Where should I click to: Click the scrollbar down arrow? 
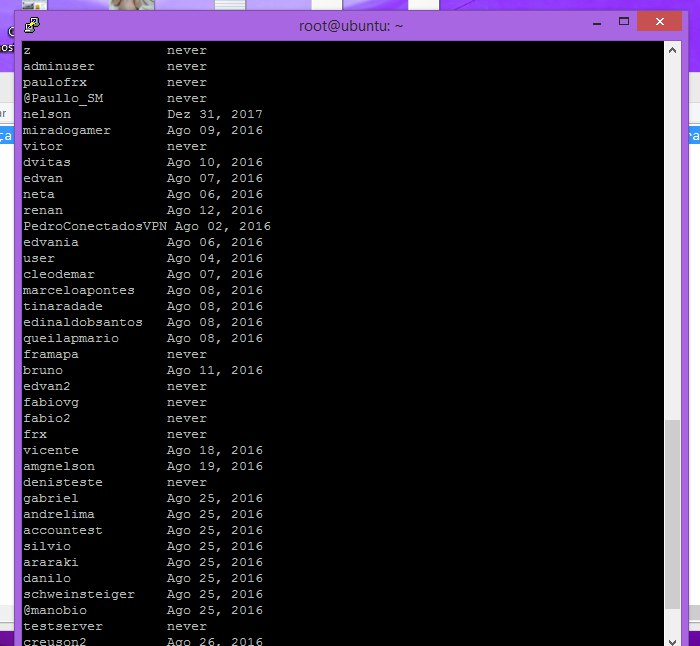point(672,641)
